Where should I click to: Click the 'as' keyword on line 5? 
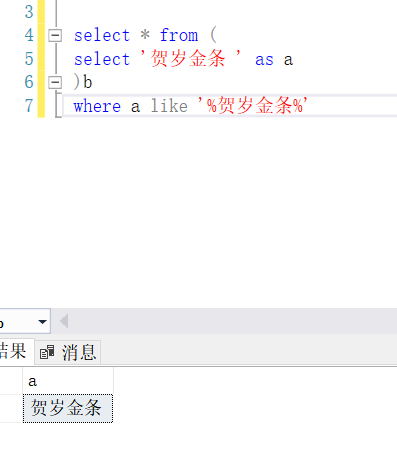pyautogui.click(x=264, y=60)
